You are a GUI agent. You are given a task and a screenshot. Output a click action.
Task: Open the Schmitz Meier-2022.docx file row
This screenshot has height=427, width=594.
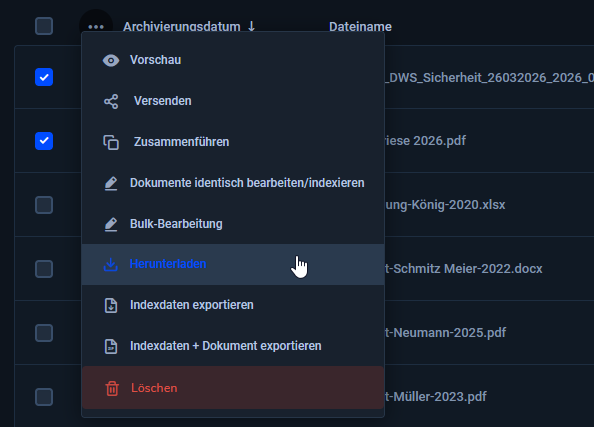(463, 269)
